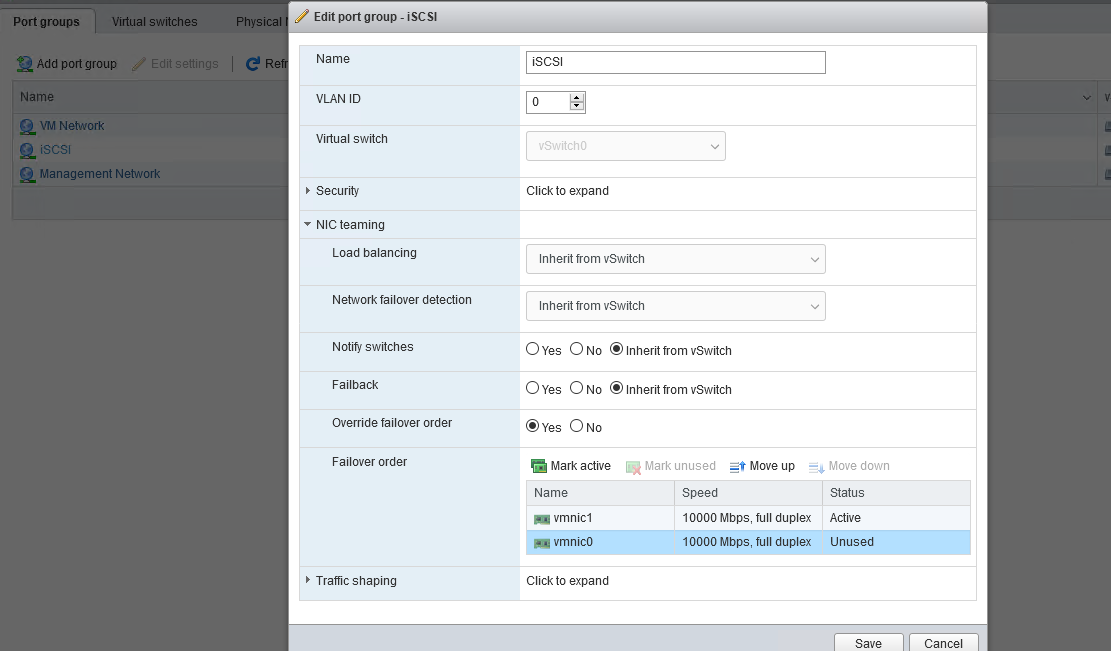The image size is (1111, 651).
Task: Click the Cancel button
Action: point(943,643)
